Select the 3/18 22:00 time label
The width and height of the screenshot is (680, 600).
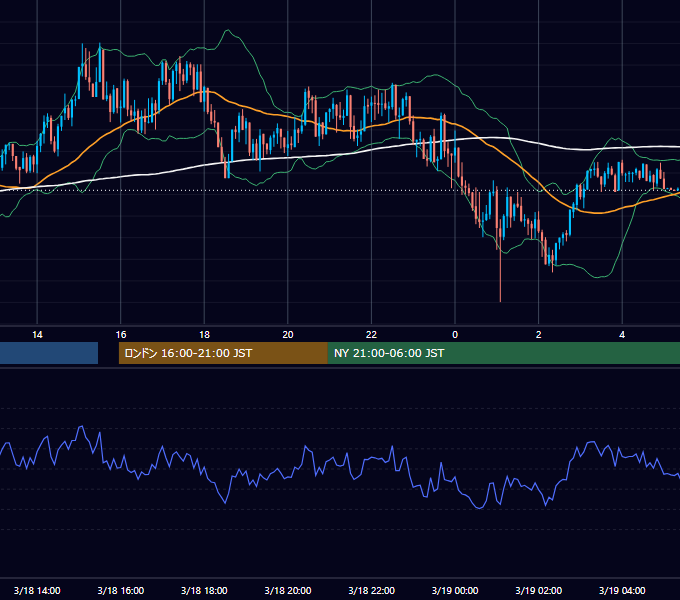(372, 590)
